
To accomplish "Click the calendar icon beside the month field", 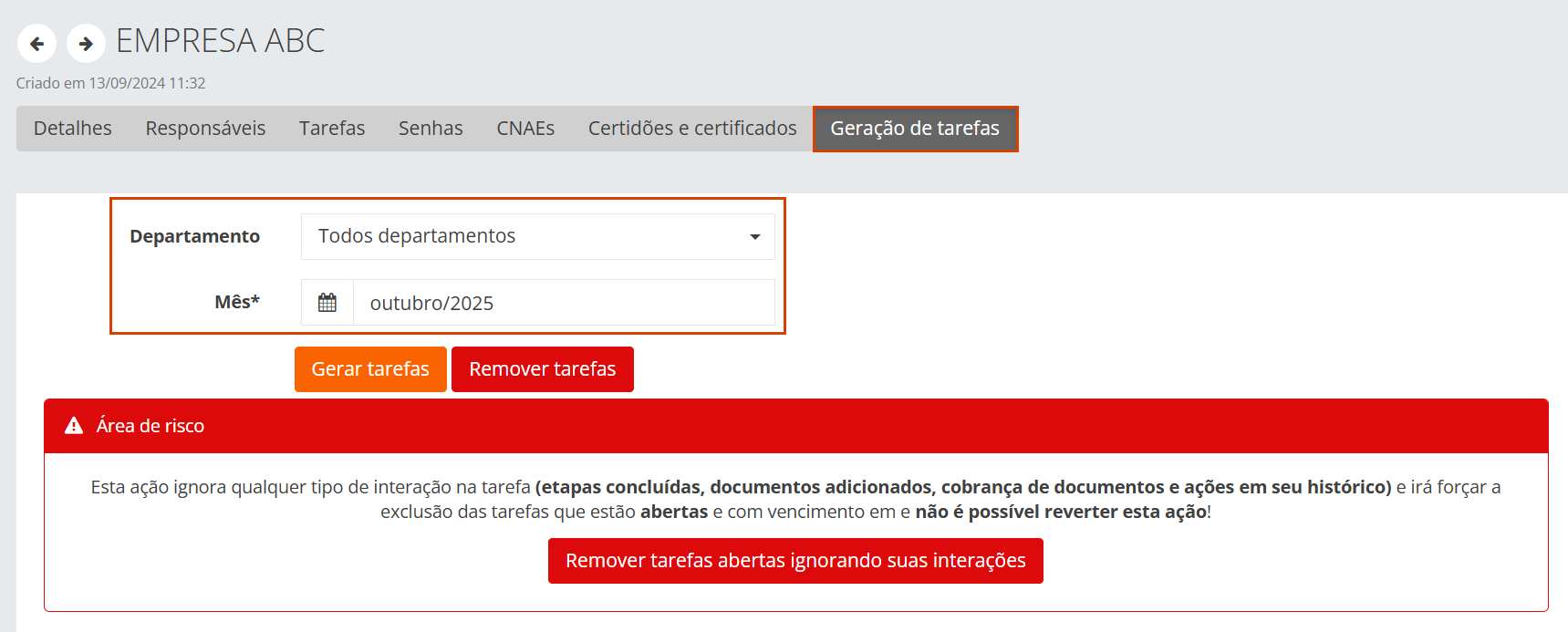I will click(327, 303).
